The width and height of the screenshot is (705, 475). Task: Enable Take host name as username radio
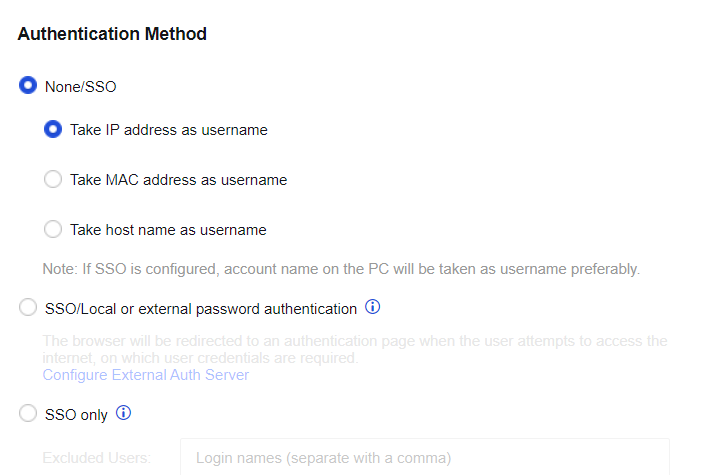point(54,230)
